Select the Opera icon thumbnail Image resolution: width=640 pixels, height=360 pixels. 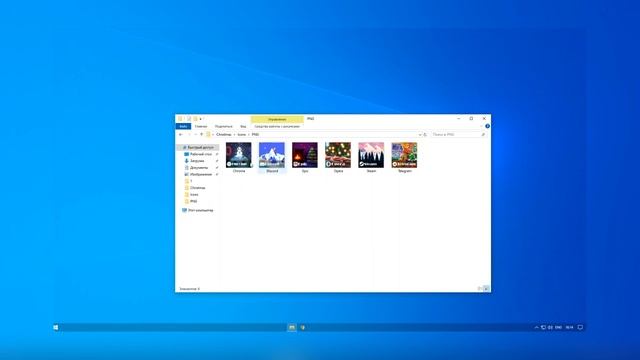coord(338,155)
